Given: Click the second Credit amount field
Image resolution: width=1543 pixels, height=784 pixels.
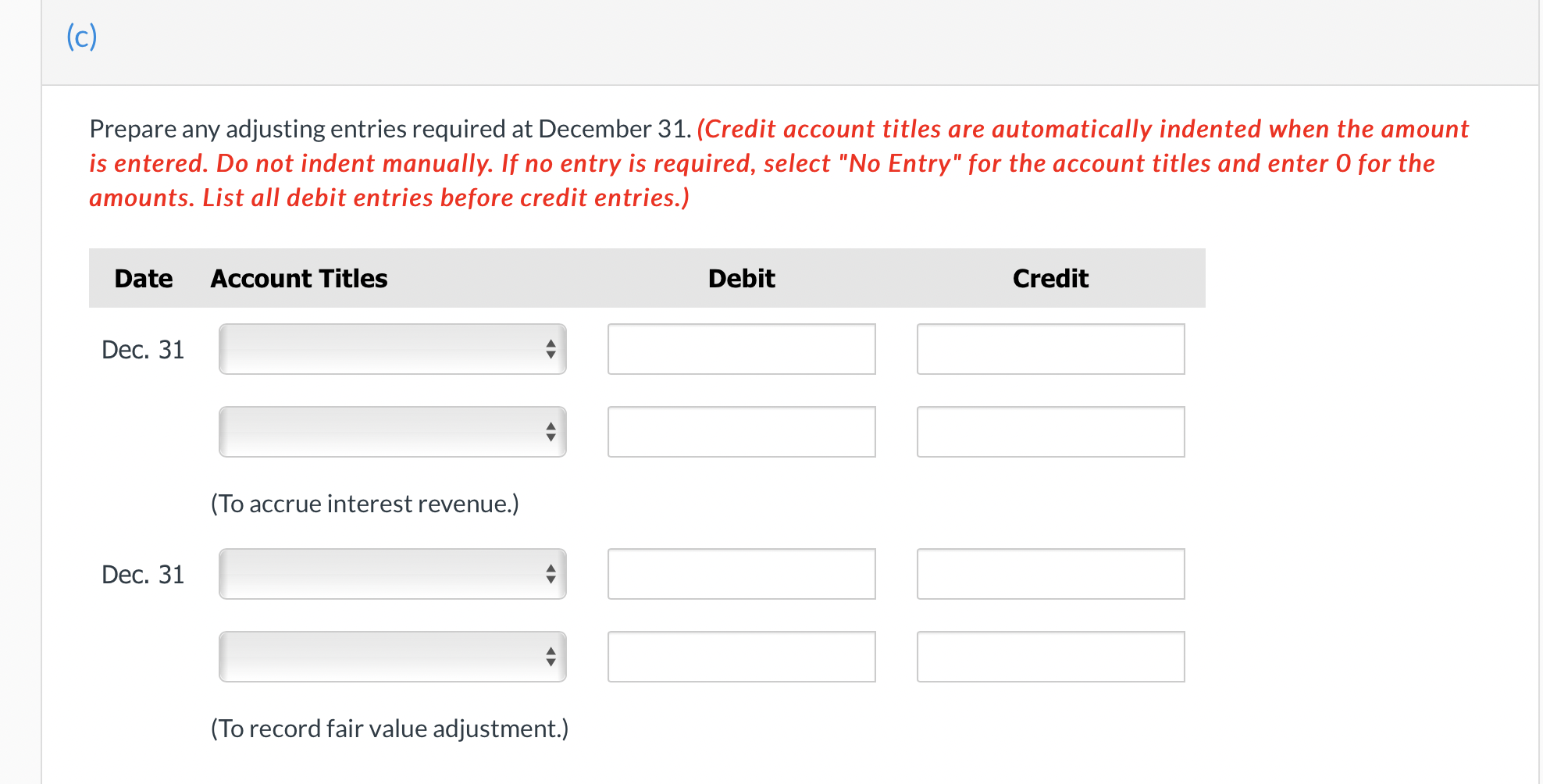Looking at the screenshot, I should click(x=1049, y=432).
